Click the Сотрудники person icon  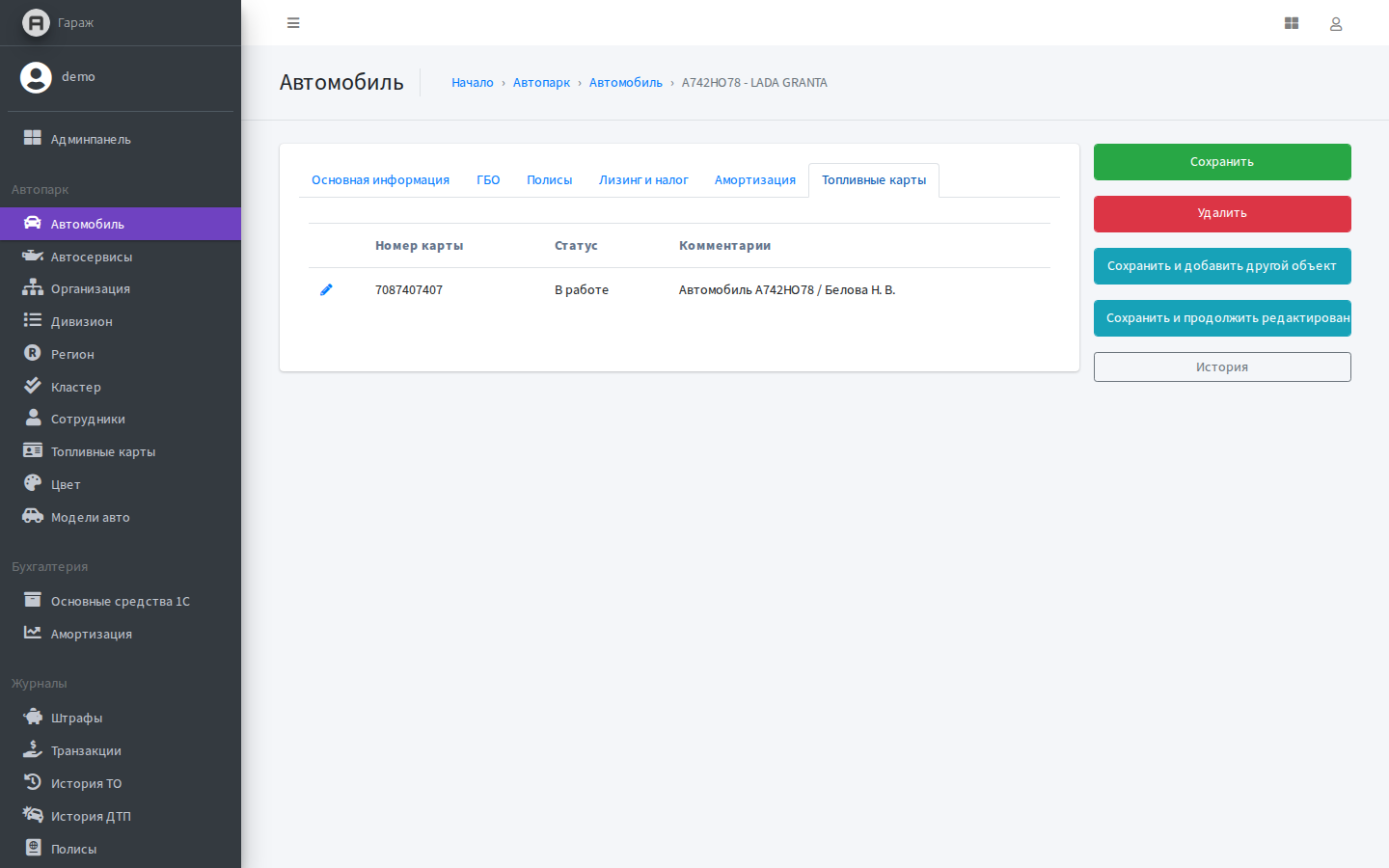pos(33,418)
